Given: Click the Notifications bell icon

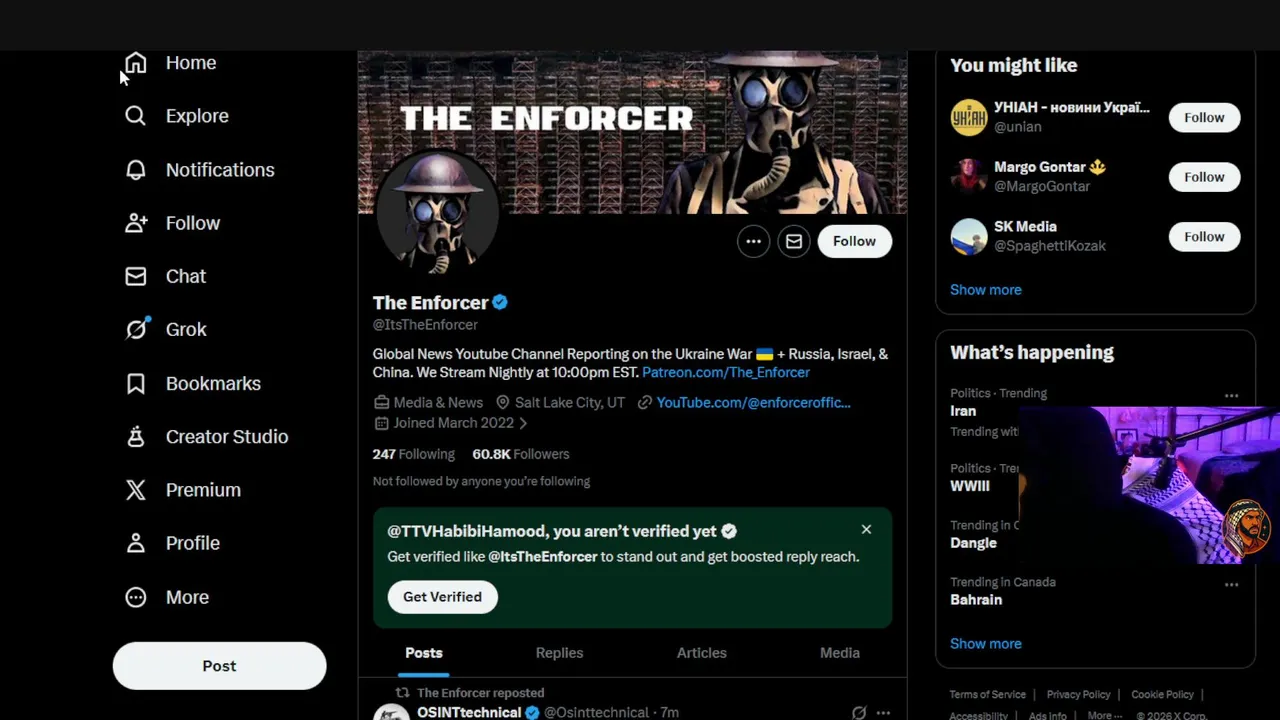Looking at the screenshot, I should [x=136, y=170].
